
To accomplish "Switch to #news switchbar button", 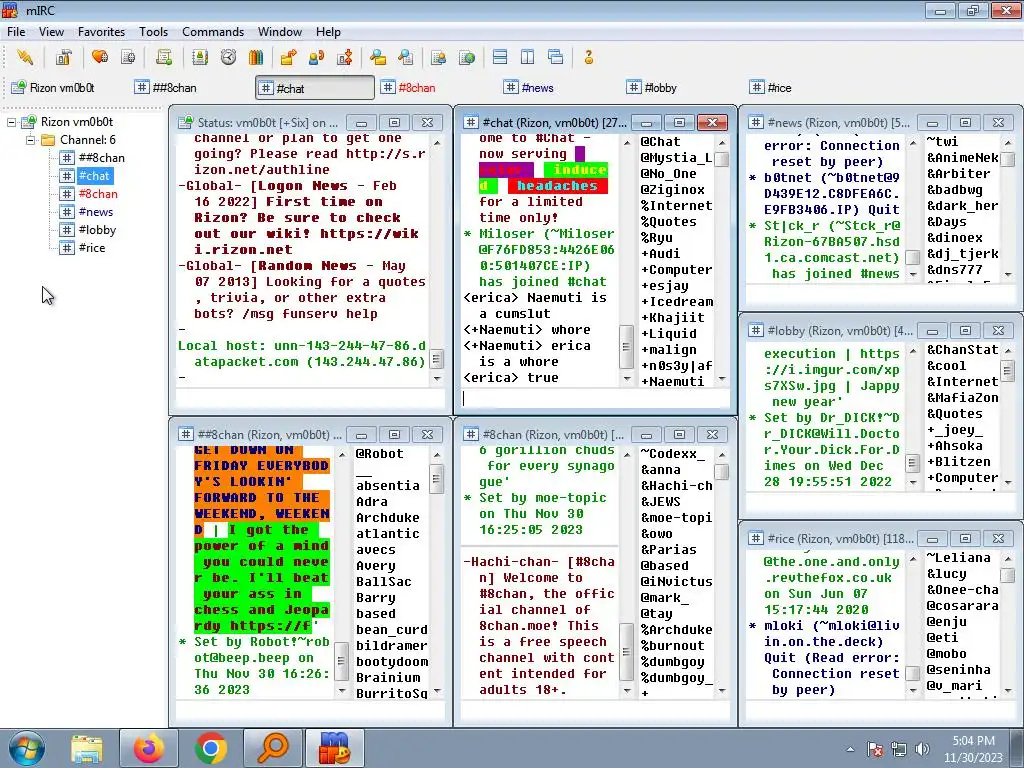I will [x=560, y=88].
